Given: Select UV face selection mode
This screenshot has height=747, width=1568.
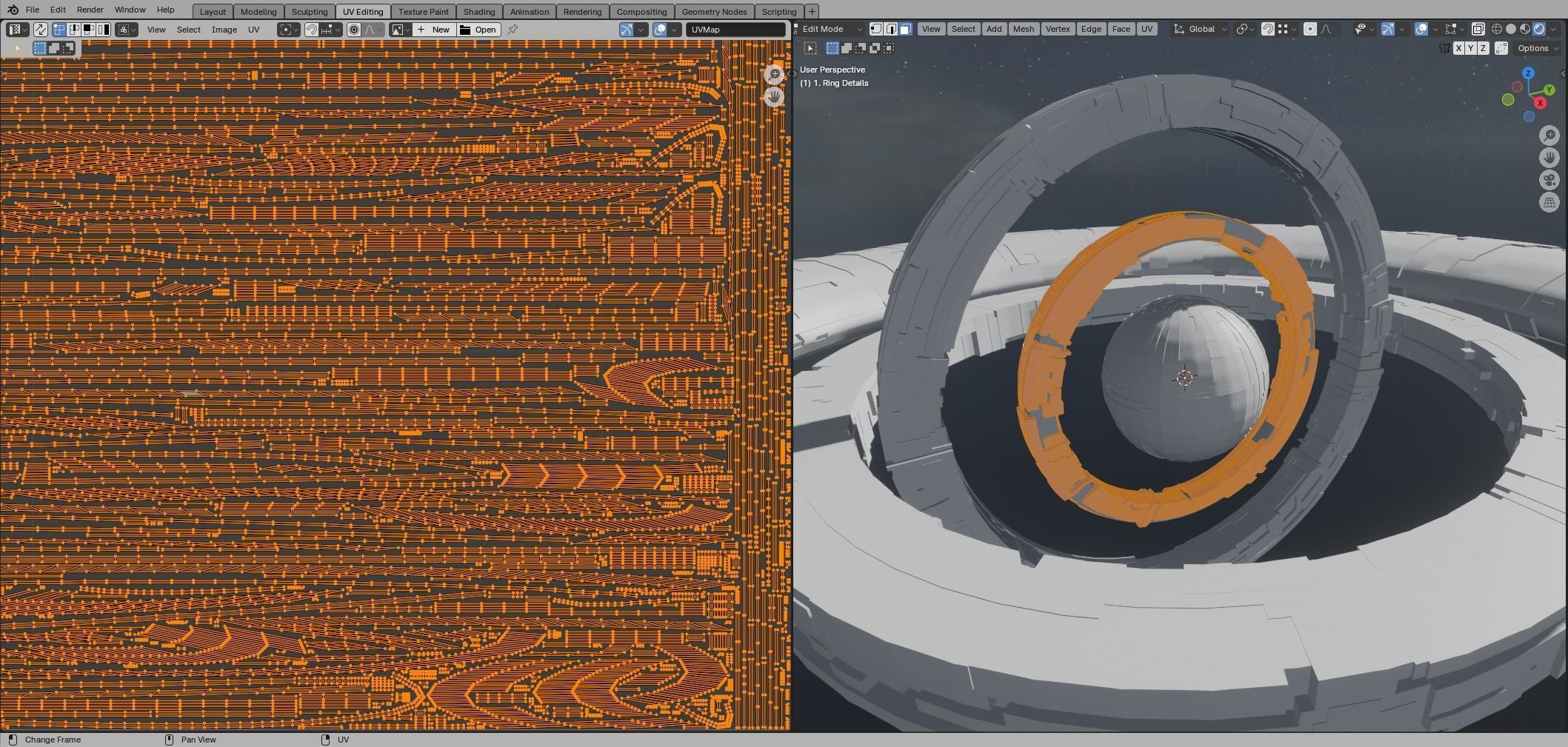Looking at the screenshot, I should click(89, 30).
